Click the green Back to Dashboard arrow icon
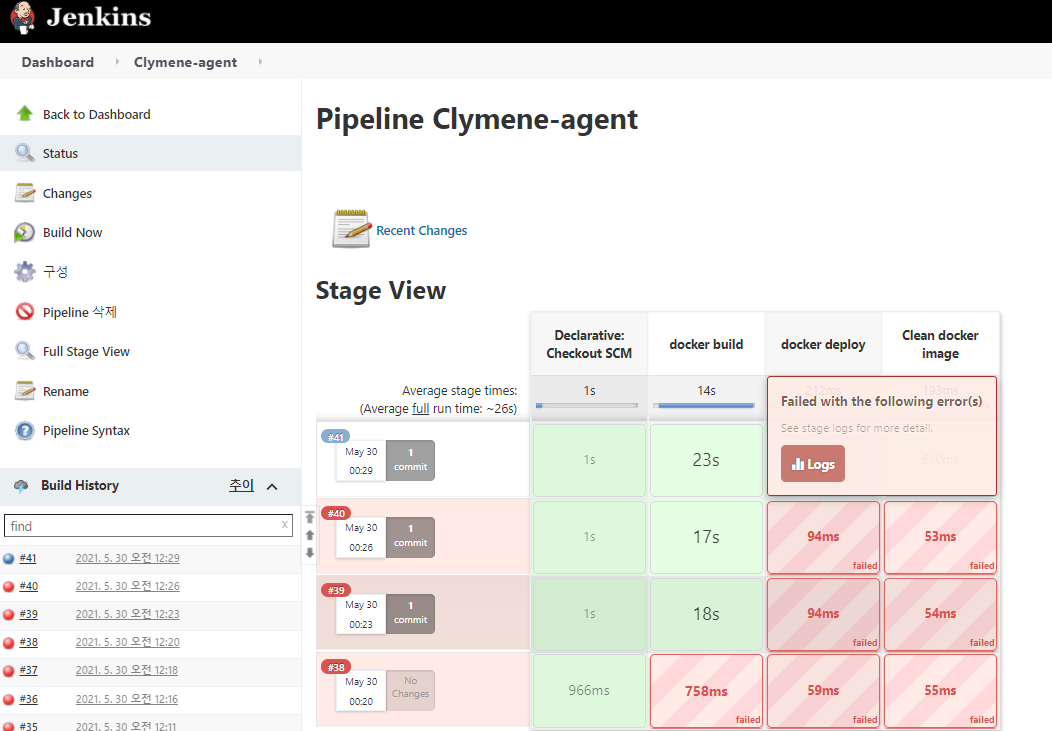Viewport: 1052px width, 731px height. coord(25,113)
